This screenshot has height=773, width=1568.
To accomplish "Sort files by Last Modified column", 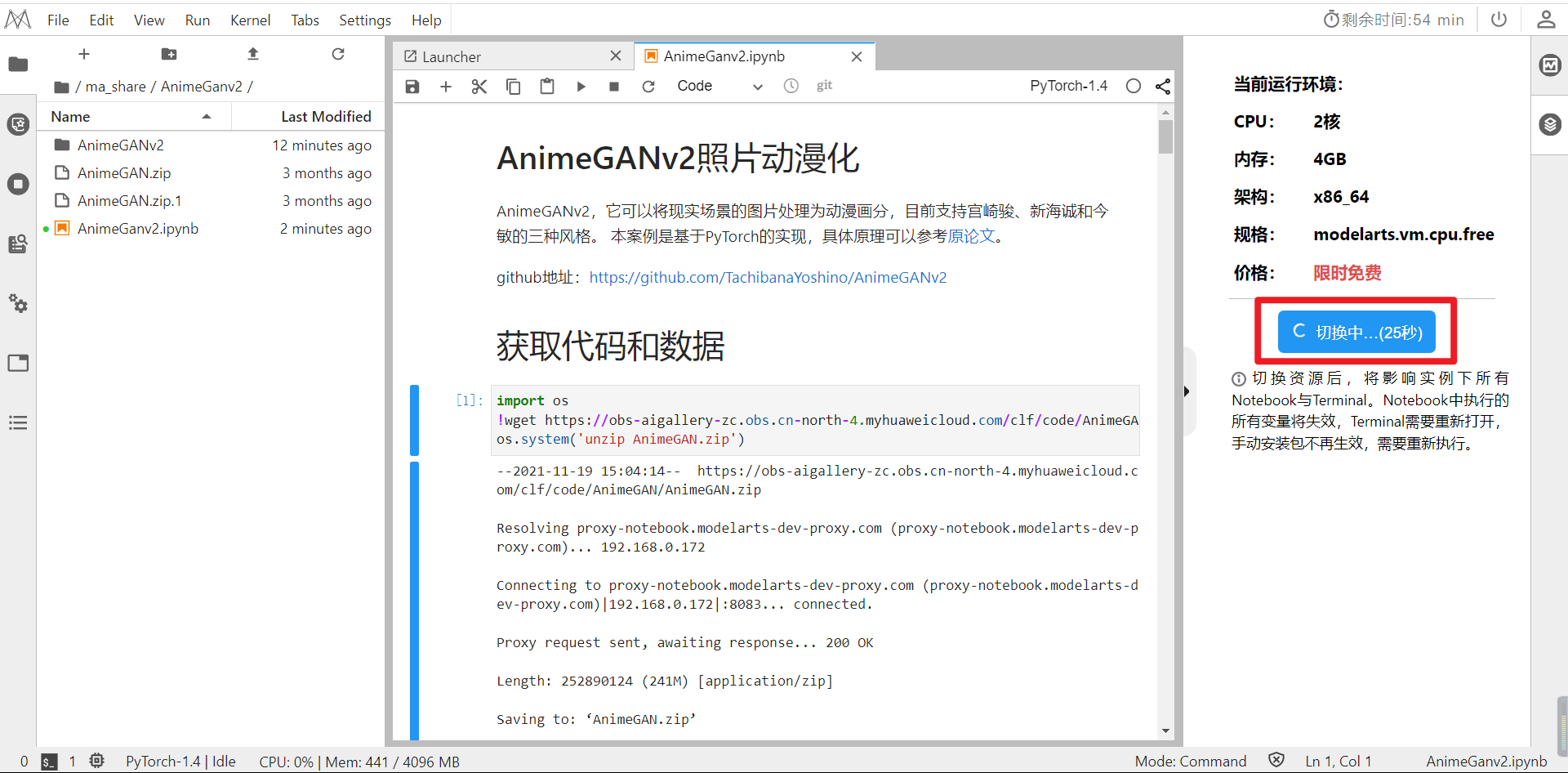I will pos(309,117).
